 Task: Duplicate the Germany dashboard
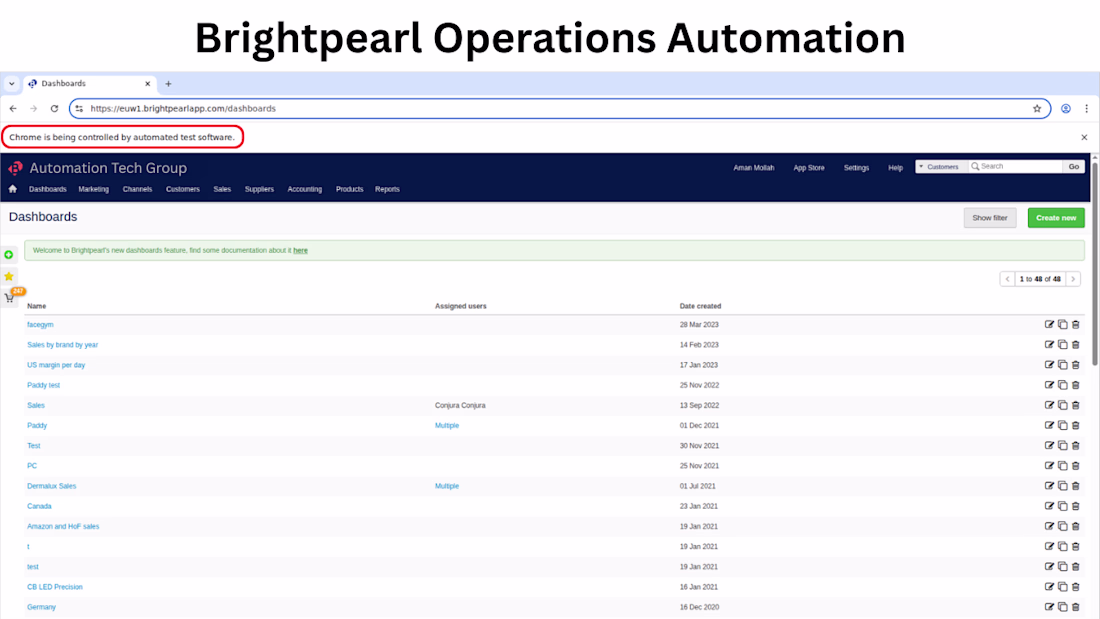1063,607
